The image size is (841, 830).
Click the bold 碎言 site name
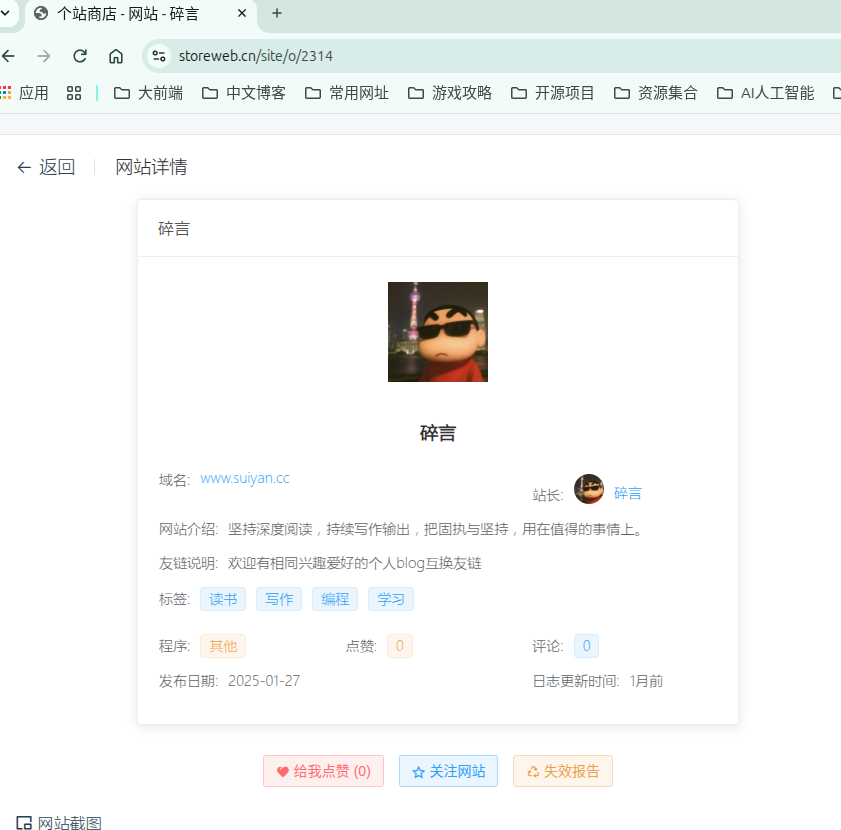pos(438,433)
